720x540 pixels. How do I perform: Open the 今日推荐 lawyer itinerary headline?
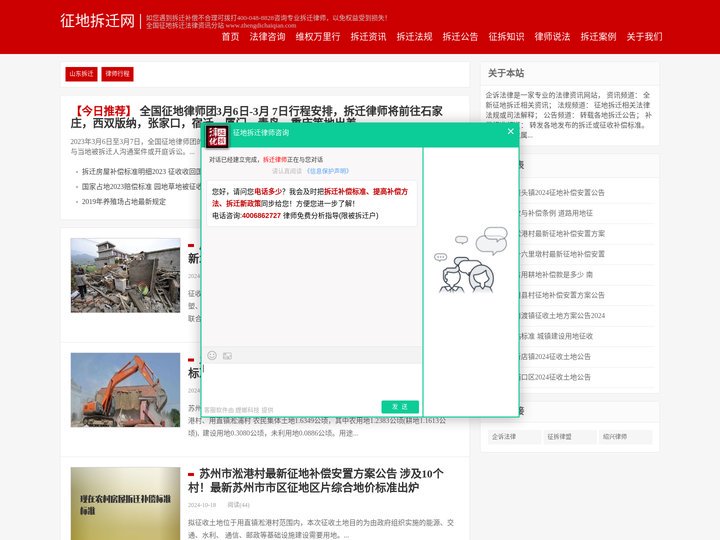coord(256,117)
